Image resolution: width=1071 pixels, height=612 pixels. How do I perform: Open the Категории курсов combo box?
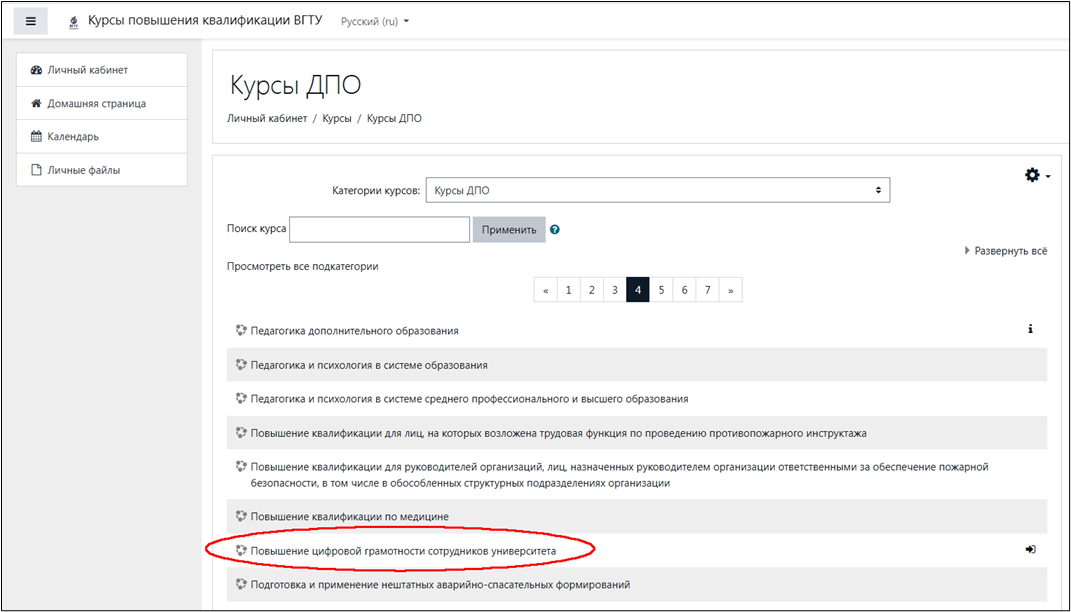(657, 190)
